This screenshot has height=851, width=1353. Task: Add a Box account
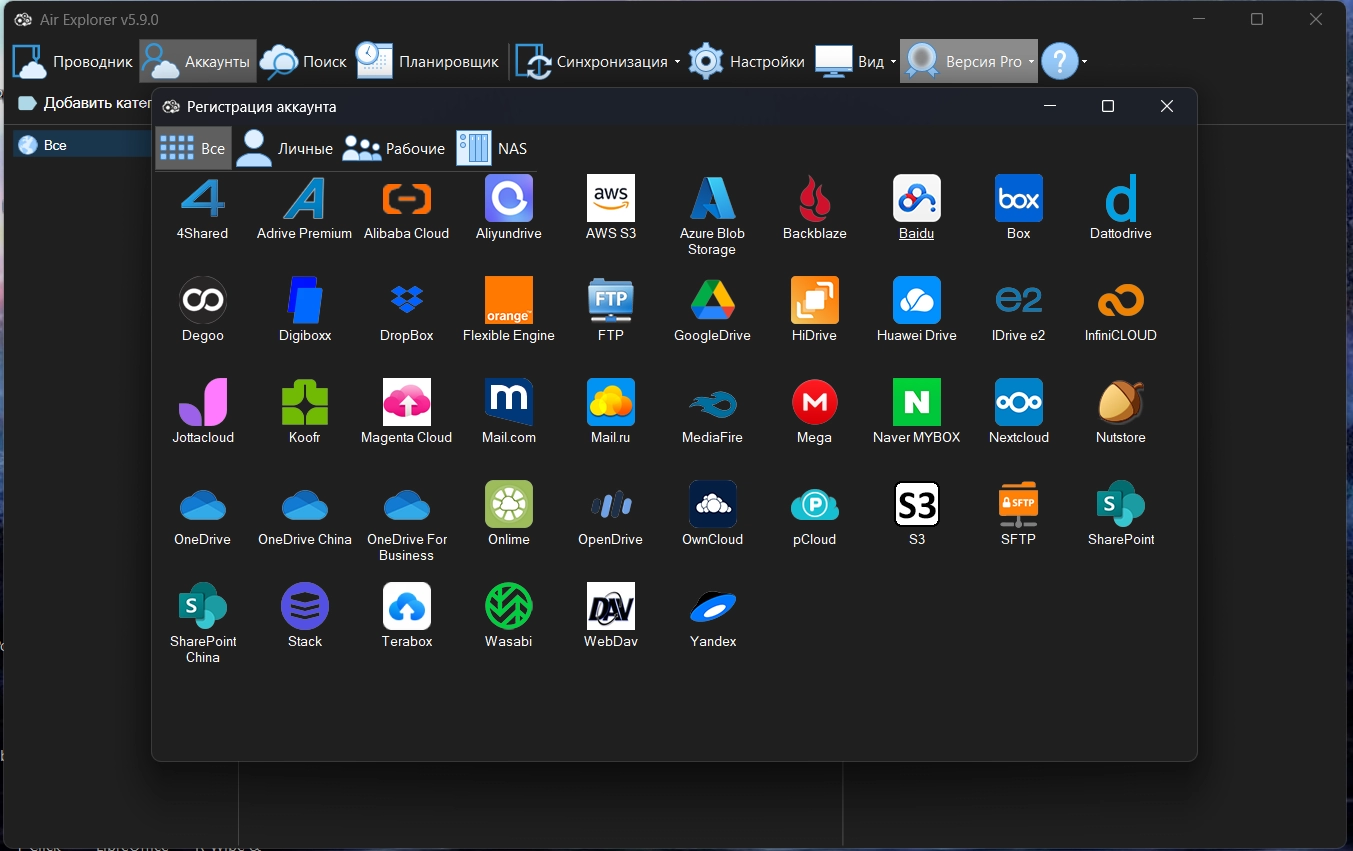(1019, 198)
